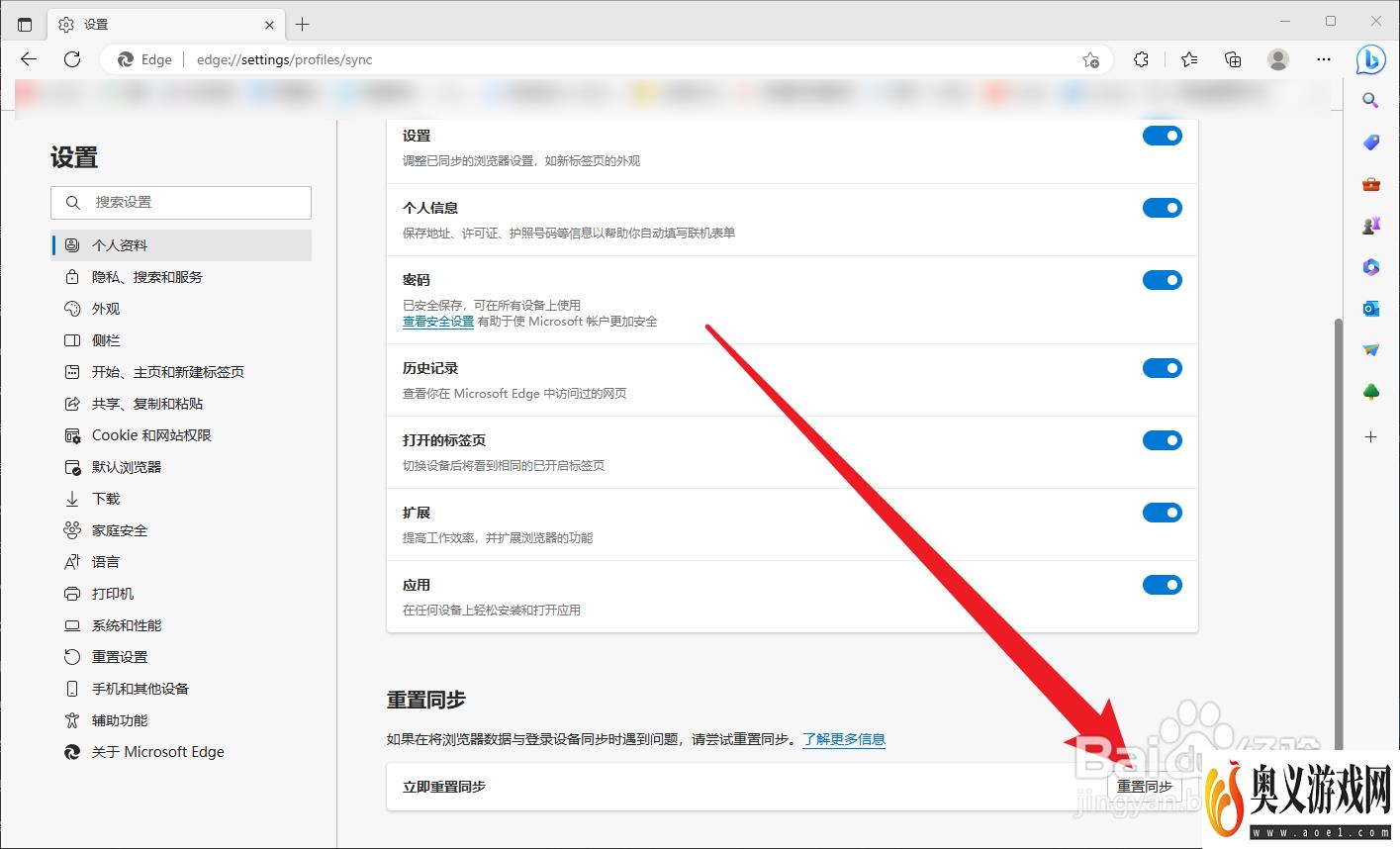This screenshot has height=849, width=1400.
Task: Toggle off 扩展 sync switch
Action: pyautogui.click(x=1163, y=513)
